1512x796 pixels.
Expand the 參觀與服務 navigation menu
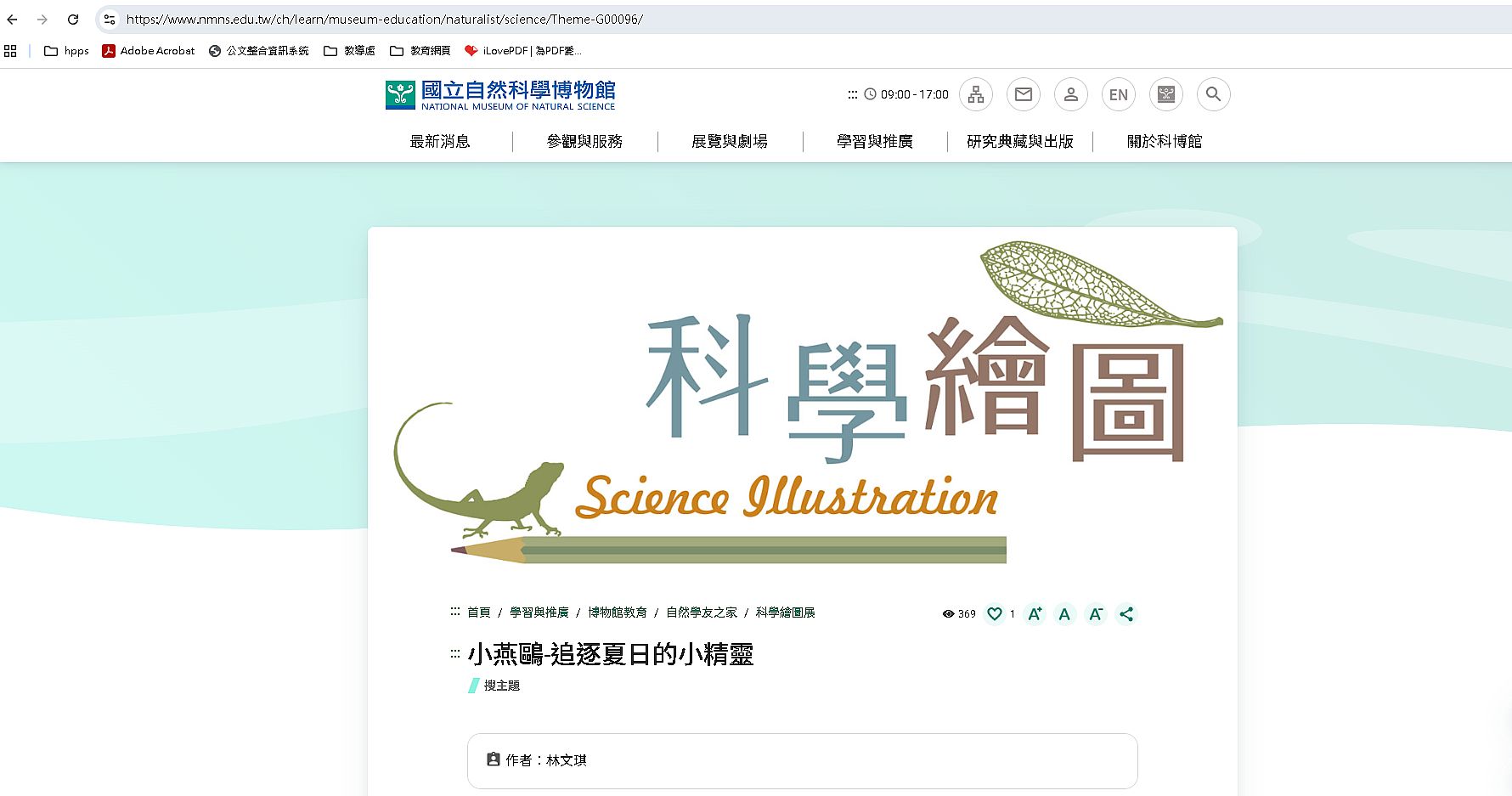pos(584,142)
